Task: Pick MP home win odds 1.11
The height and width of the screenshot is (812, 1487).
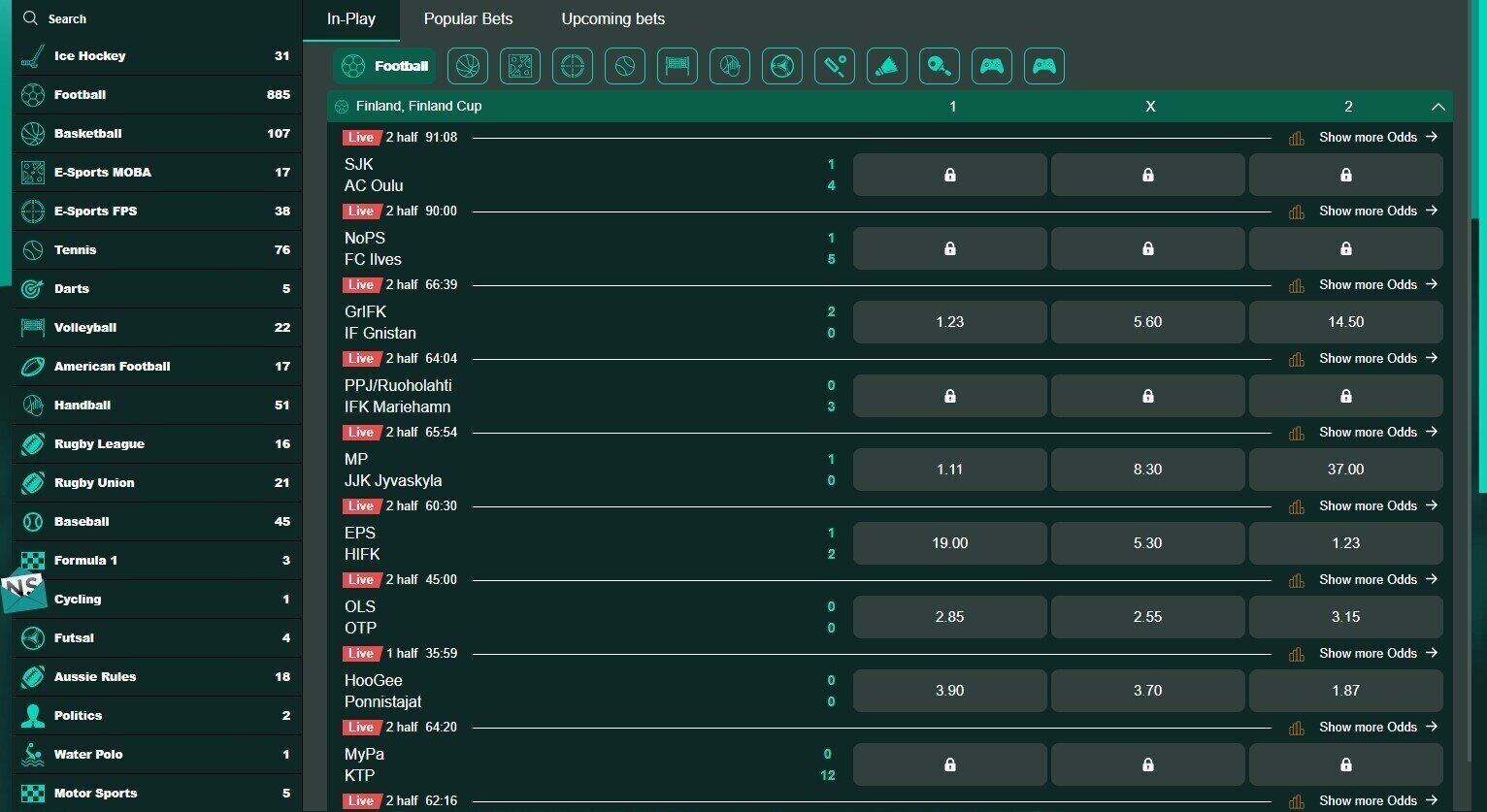Action: coord(950,470)
